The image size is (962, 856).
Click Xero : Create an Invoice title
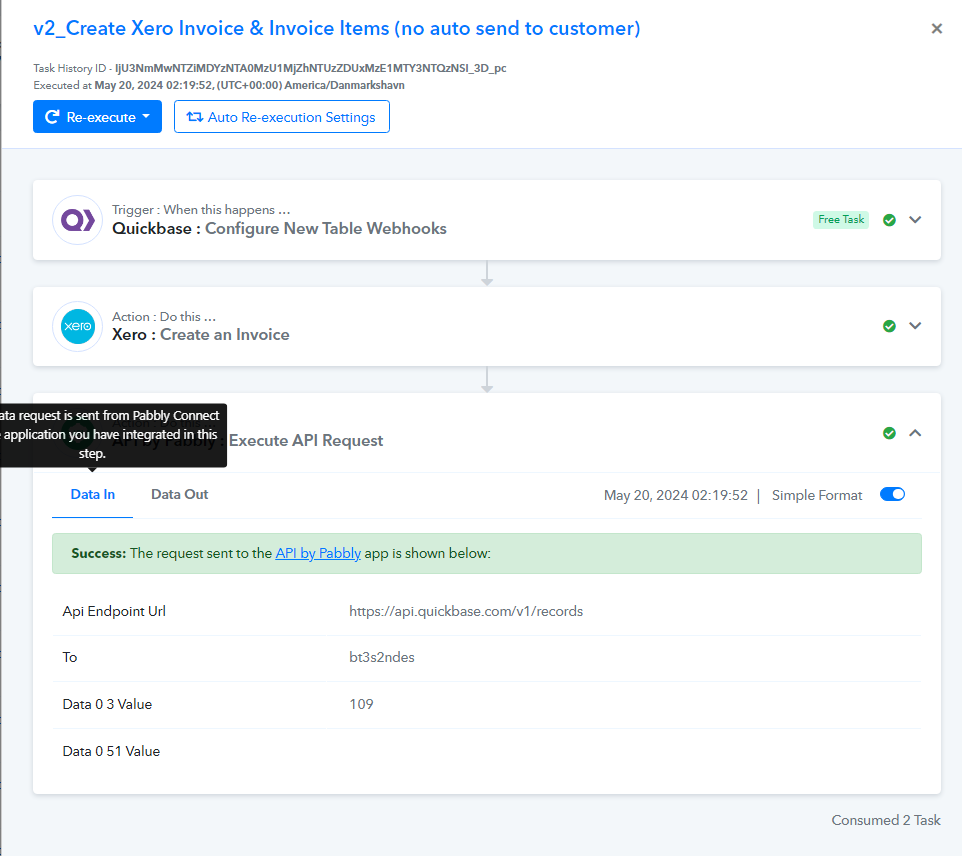[201, 335]
